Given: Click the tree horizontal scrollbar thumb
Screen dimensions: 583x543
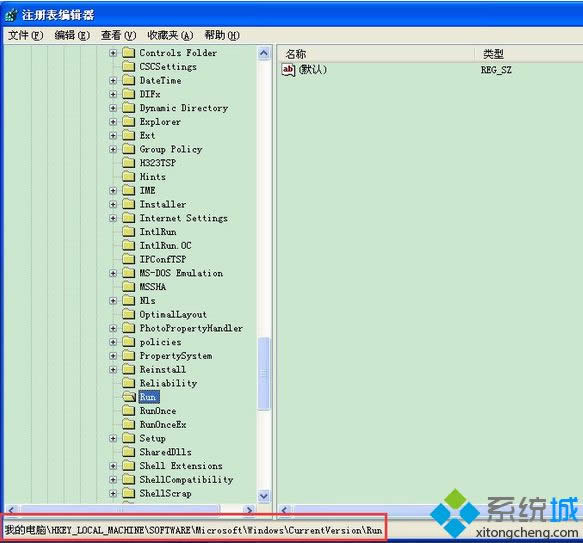Looking at the screenshot, I should (120, 510).
